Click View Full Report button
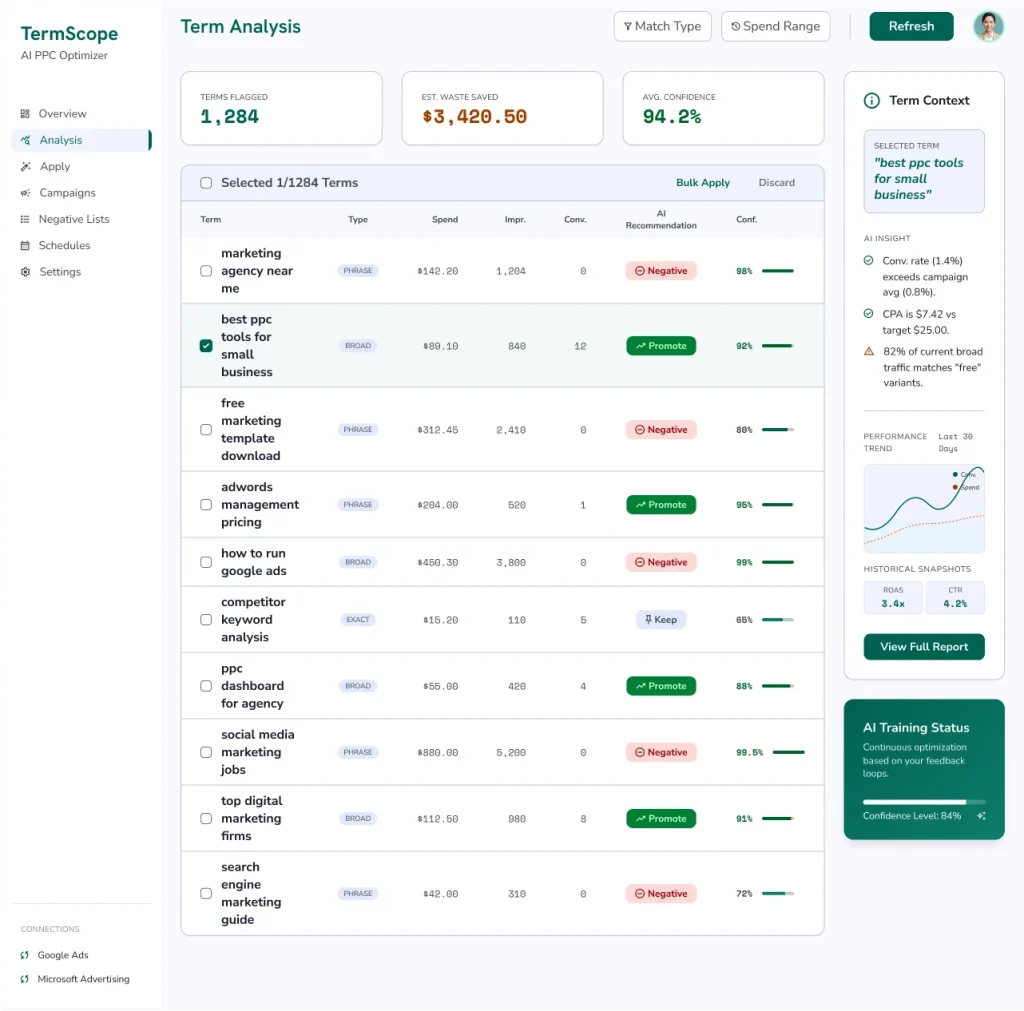The width and height of the screenshot is (1024, 1011). click(923, 647)
